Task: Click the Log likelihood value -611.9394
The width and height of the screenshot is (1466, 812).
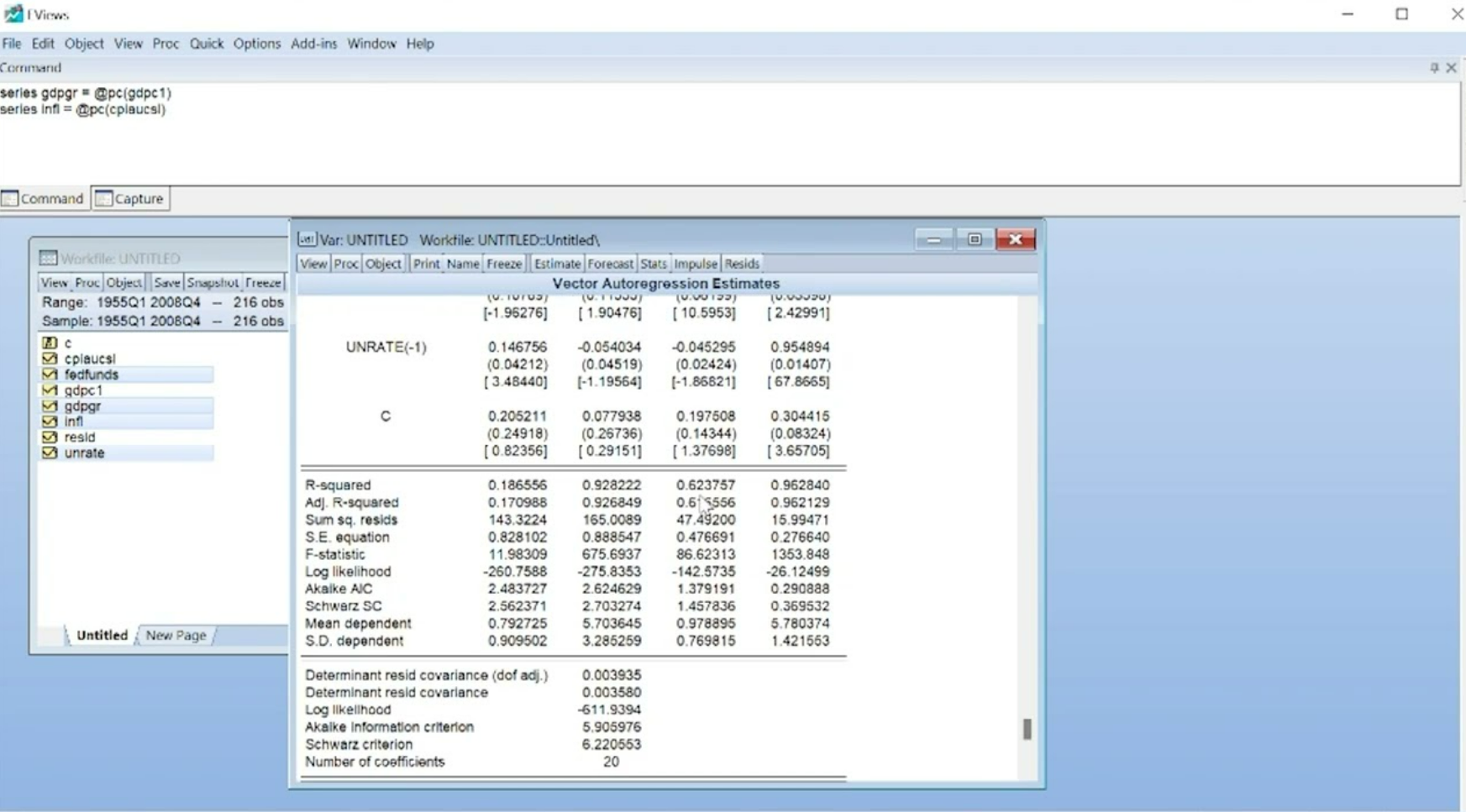Action: [x=609, y=710]
